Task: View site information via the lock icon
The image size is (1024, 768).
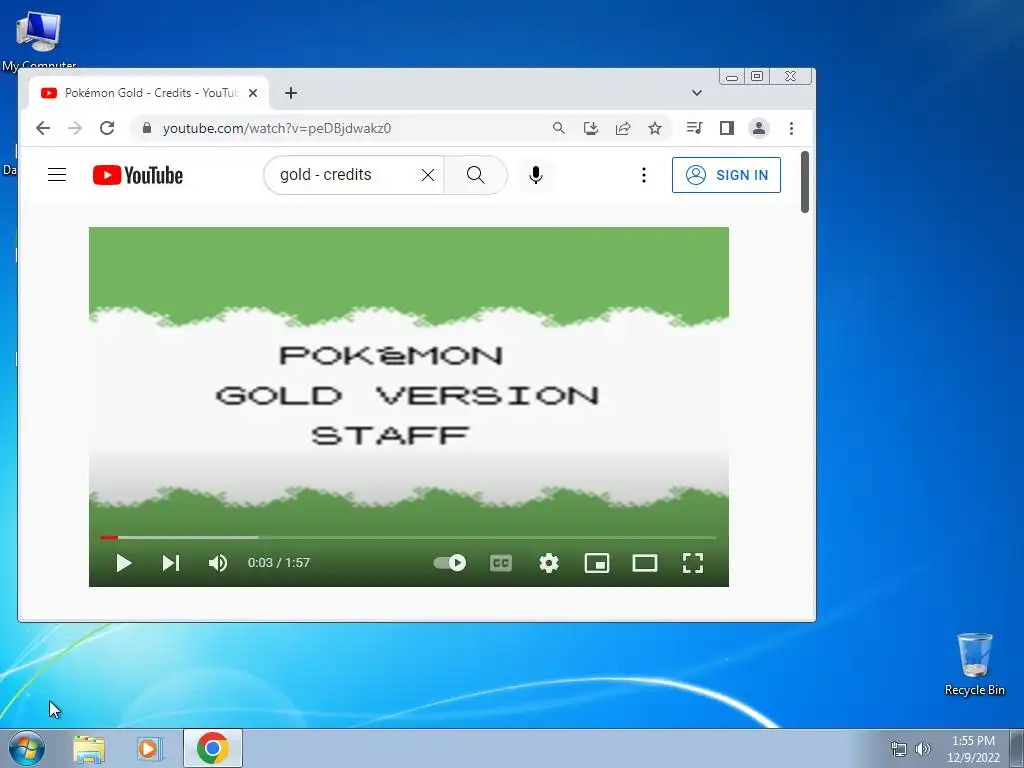Action: 147,128
